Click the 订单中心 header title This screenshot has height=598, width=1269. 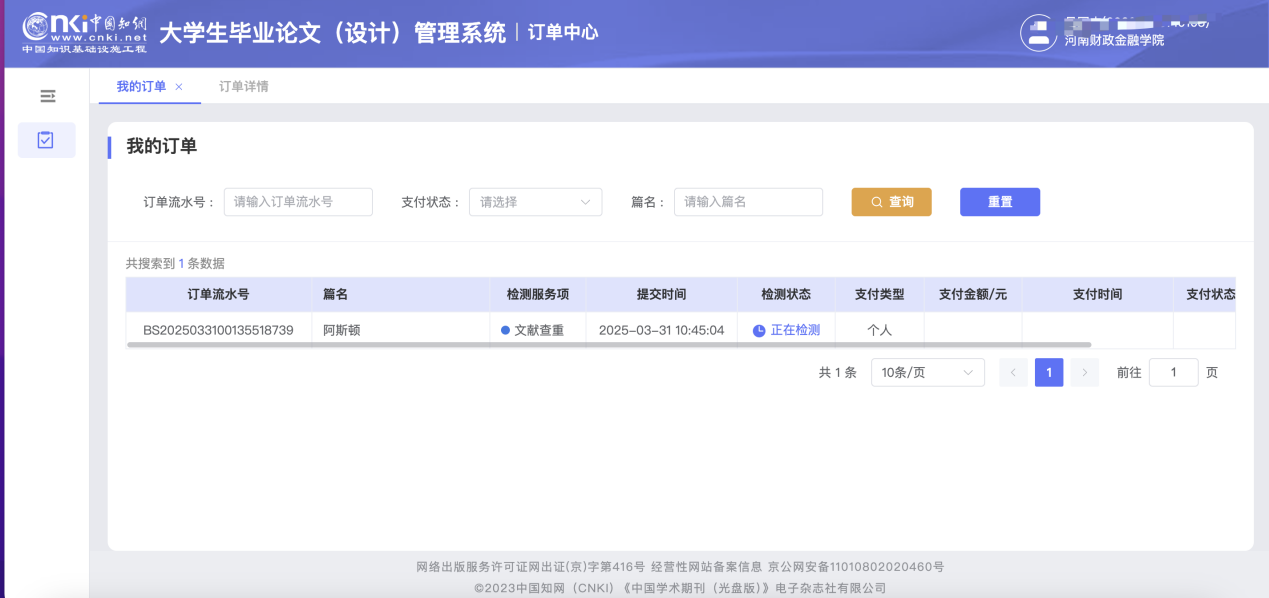563,32
